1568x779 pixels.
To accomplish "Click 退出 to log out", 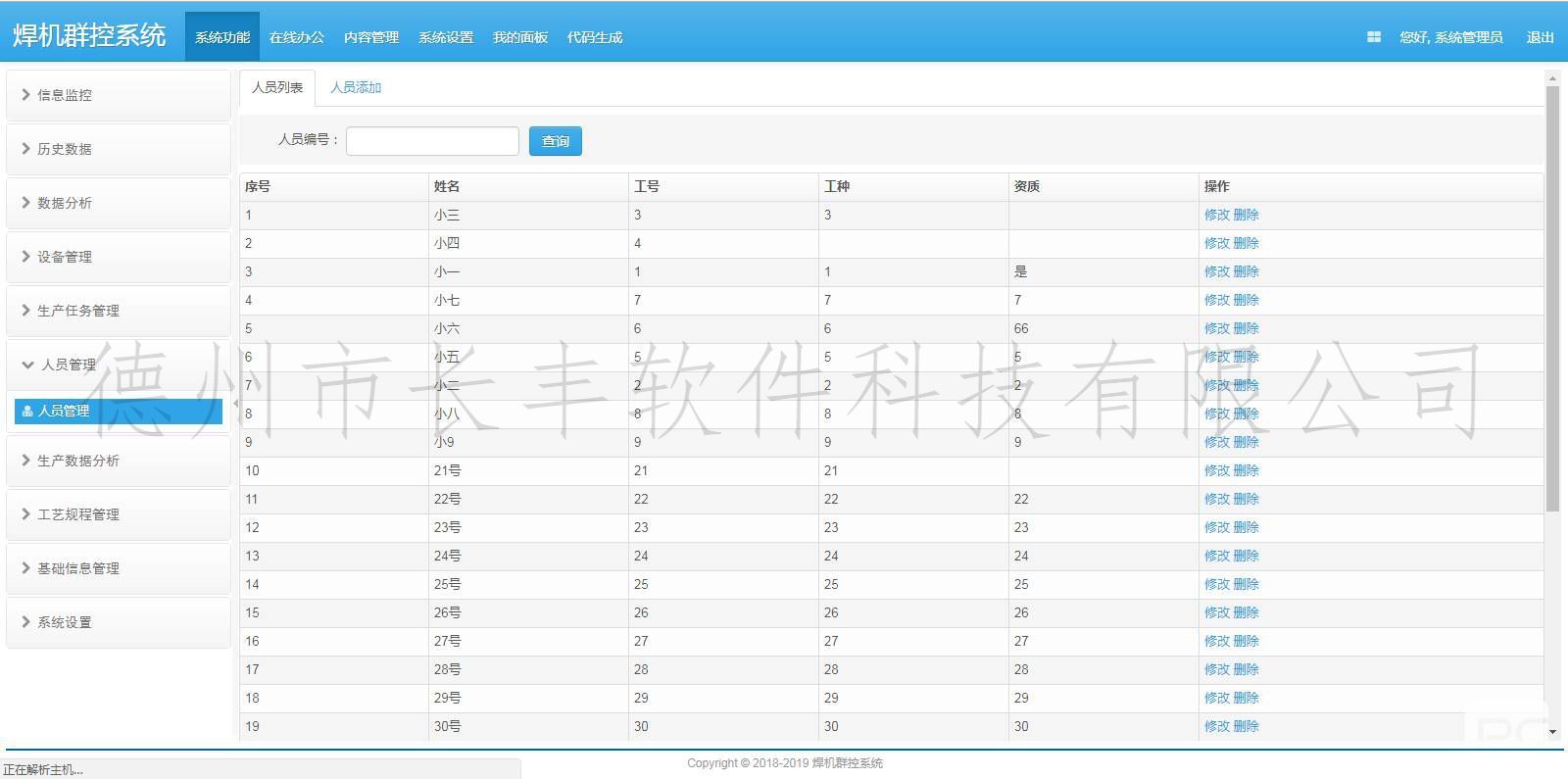I will point(1540,37).
